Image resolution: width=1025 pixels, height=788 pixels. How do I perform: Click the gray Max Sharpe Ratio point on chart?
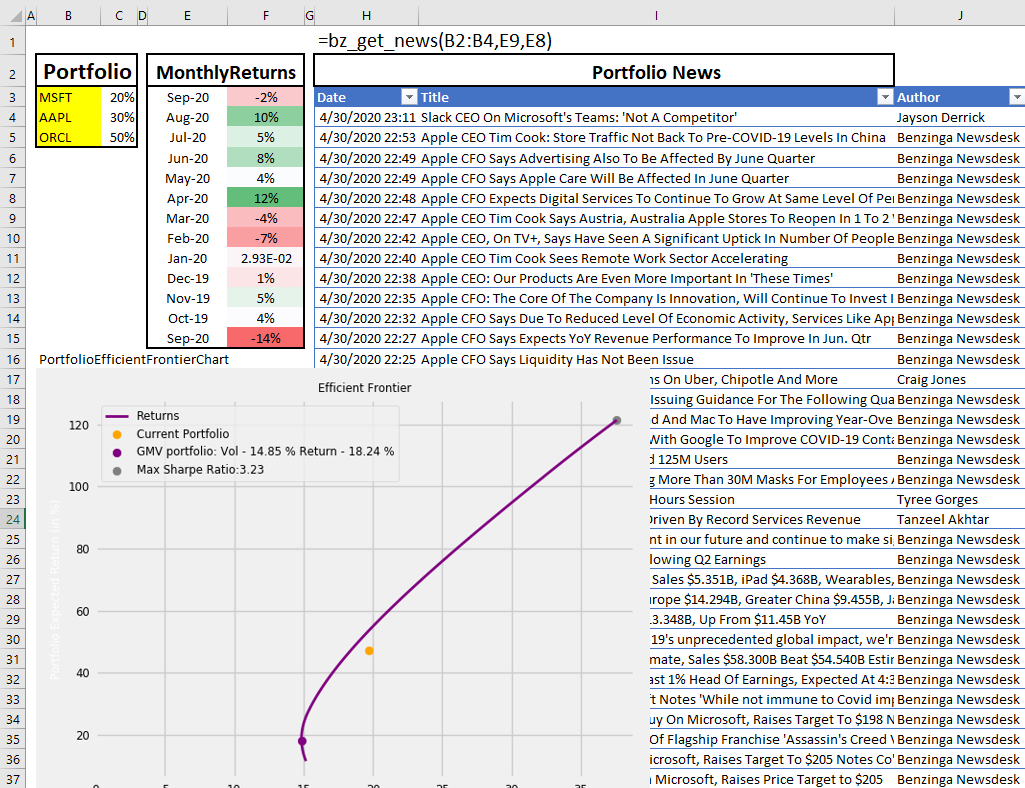coord(616,420)
